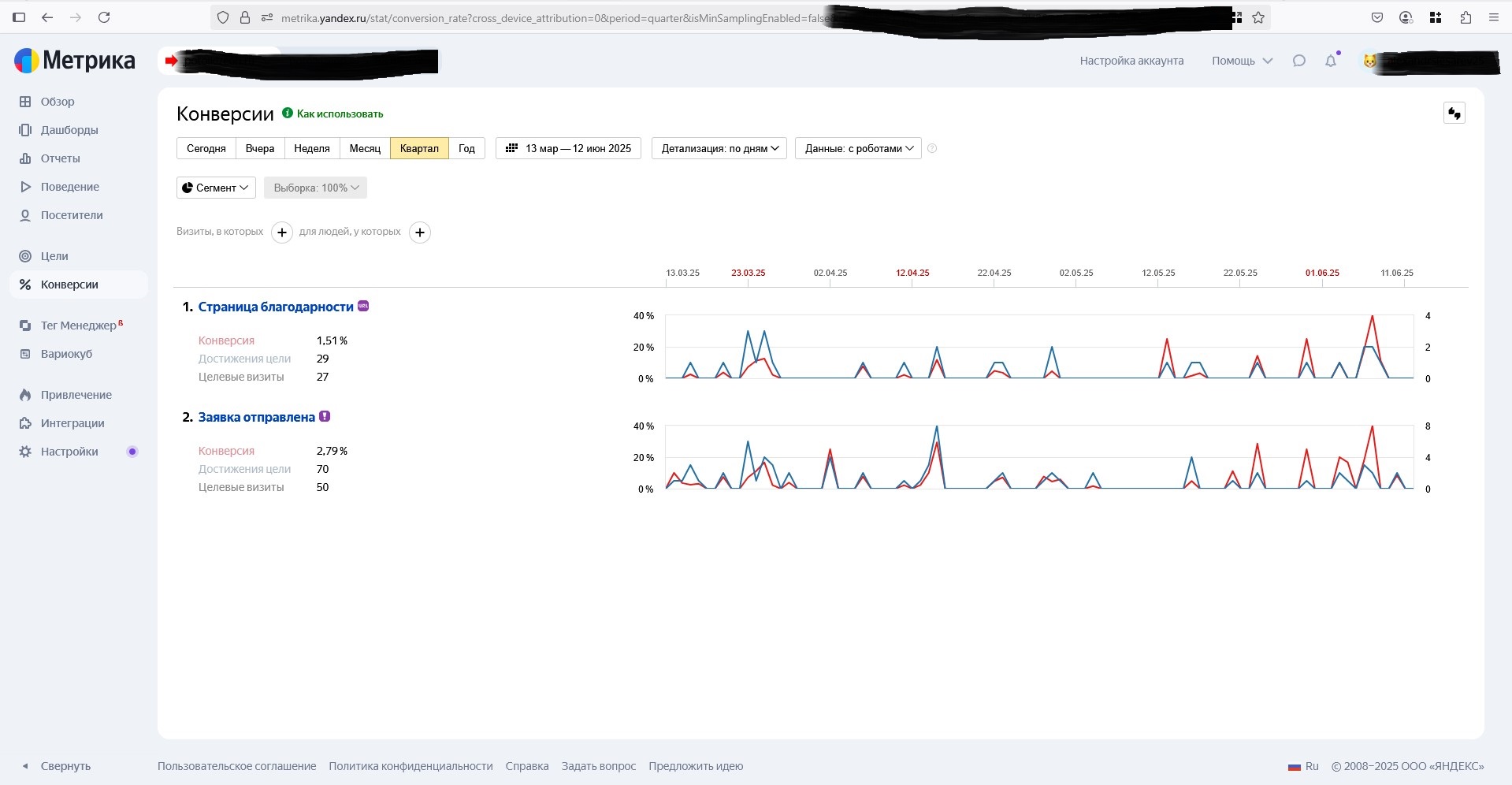
Task: Go to 'Отчеты' in the sidebar
Action: (x=60, y=158)
